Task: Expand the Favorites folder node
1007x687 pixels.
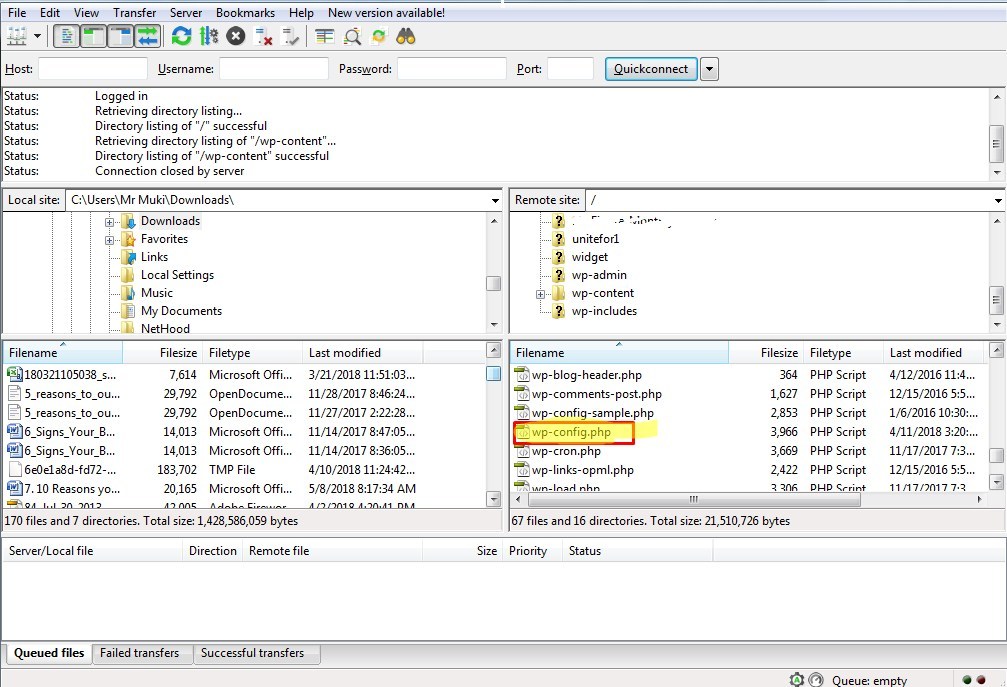Action: coord(109,240)
